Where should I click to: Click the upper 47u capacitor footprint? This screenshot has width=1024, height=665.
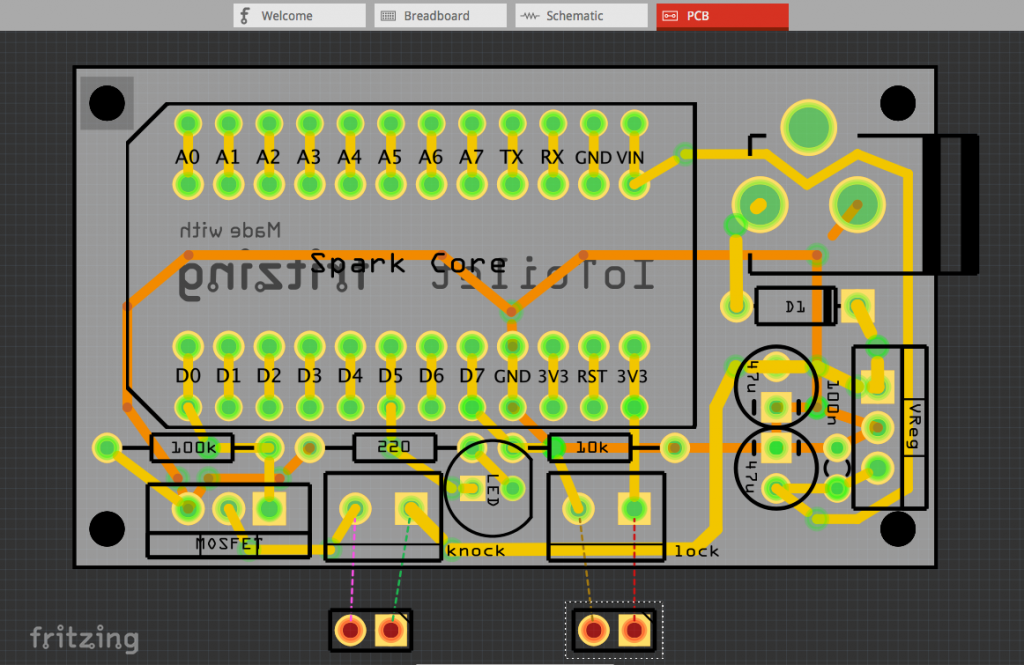(775, 384)
